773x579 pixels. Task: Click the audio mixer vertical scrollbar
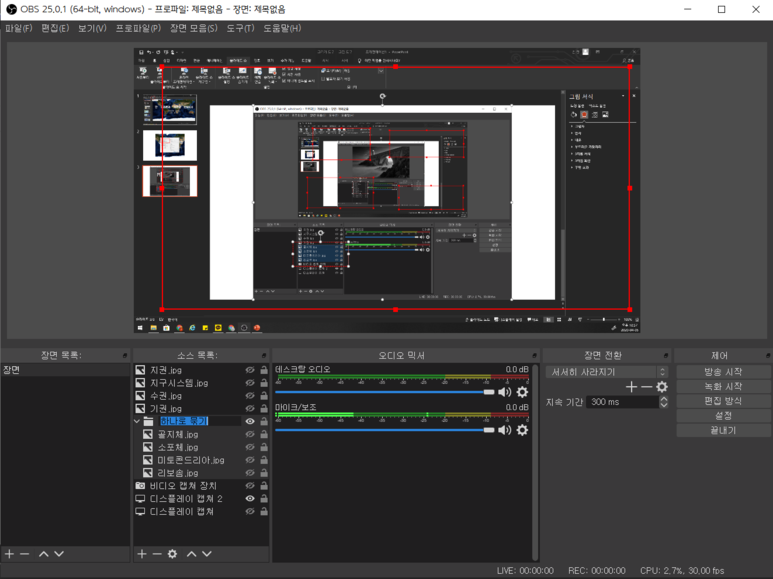pyautogui.click(x=535, y=462)
